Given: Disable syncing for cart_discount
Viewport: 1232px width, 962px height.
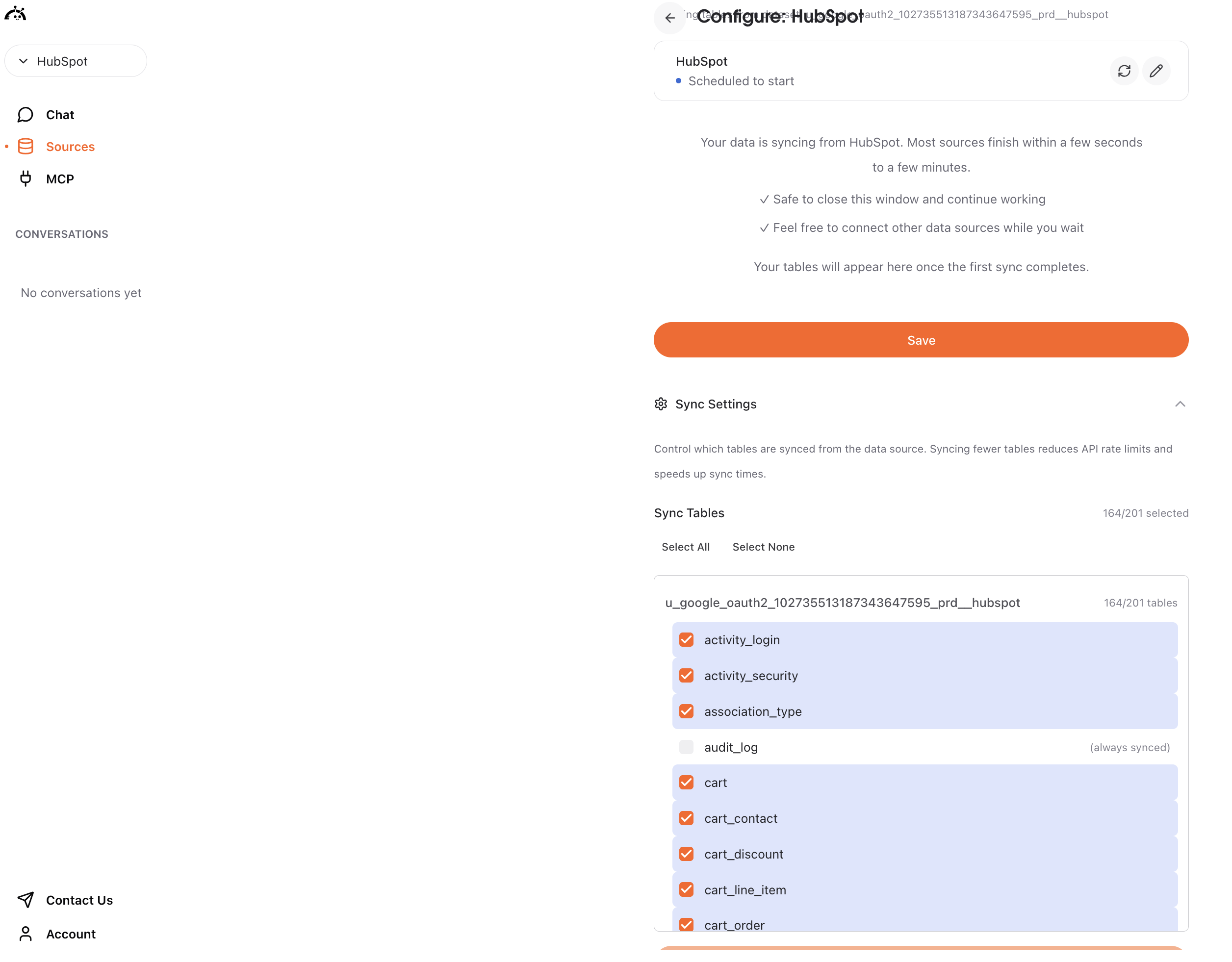Looking at the screenshot, I should (x=686, y=854).
